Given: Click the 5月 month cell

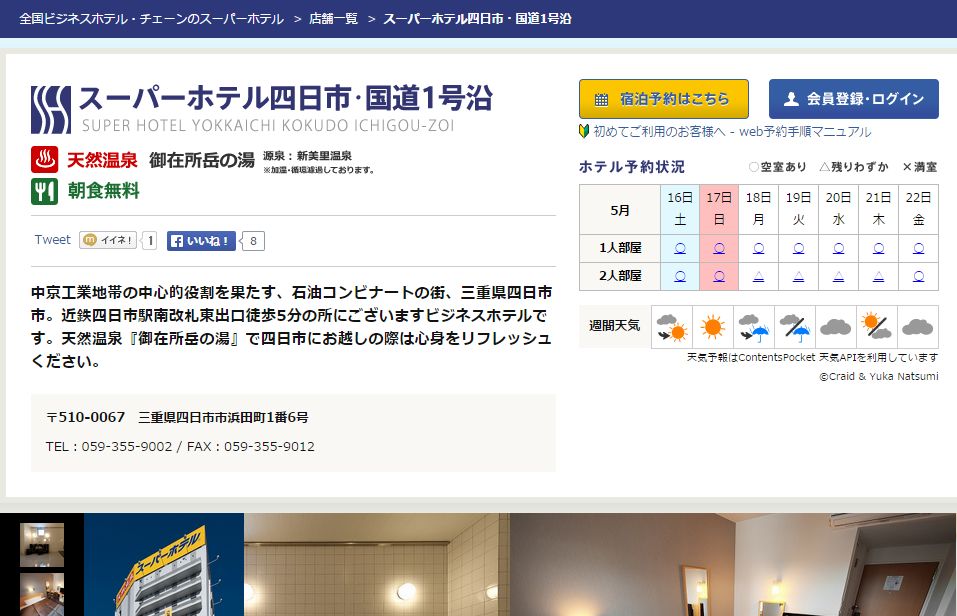Looking at the screenshot, I should (619, 210).
